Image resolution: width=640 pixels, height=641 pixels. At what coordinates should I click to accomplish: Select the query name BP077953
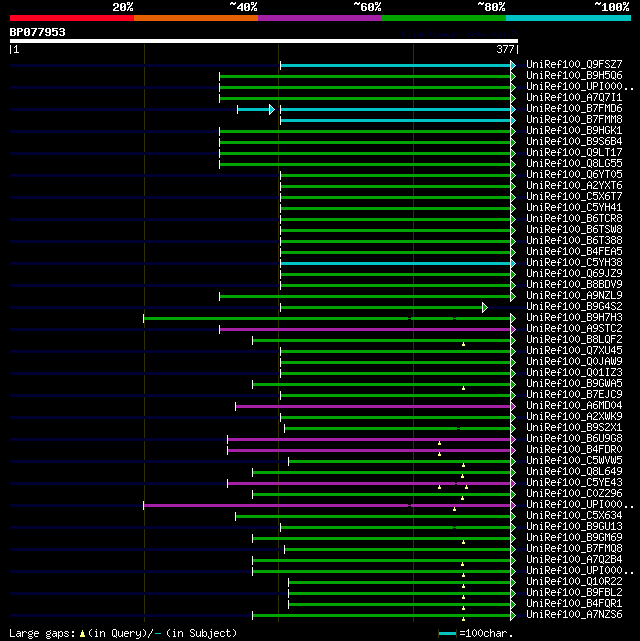[x=37, y=32]
